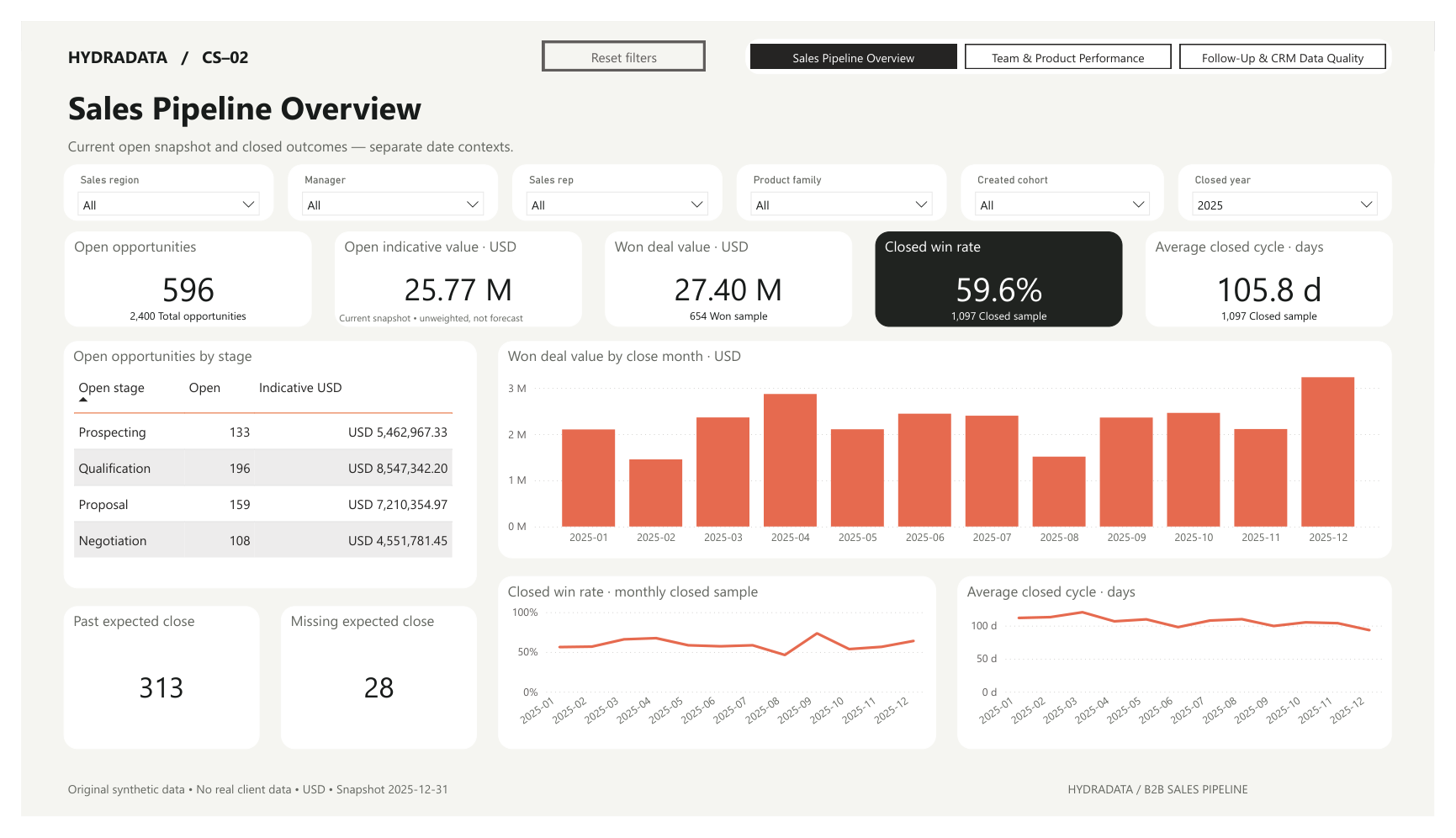Open the Sales region dropdown
Screen dimensions: 1456x838
[x=168, y=204]
